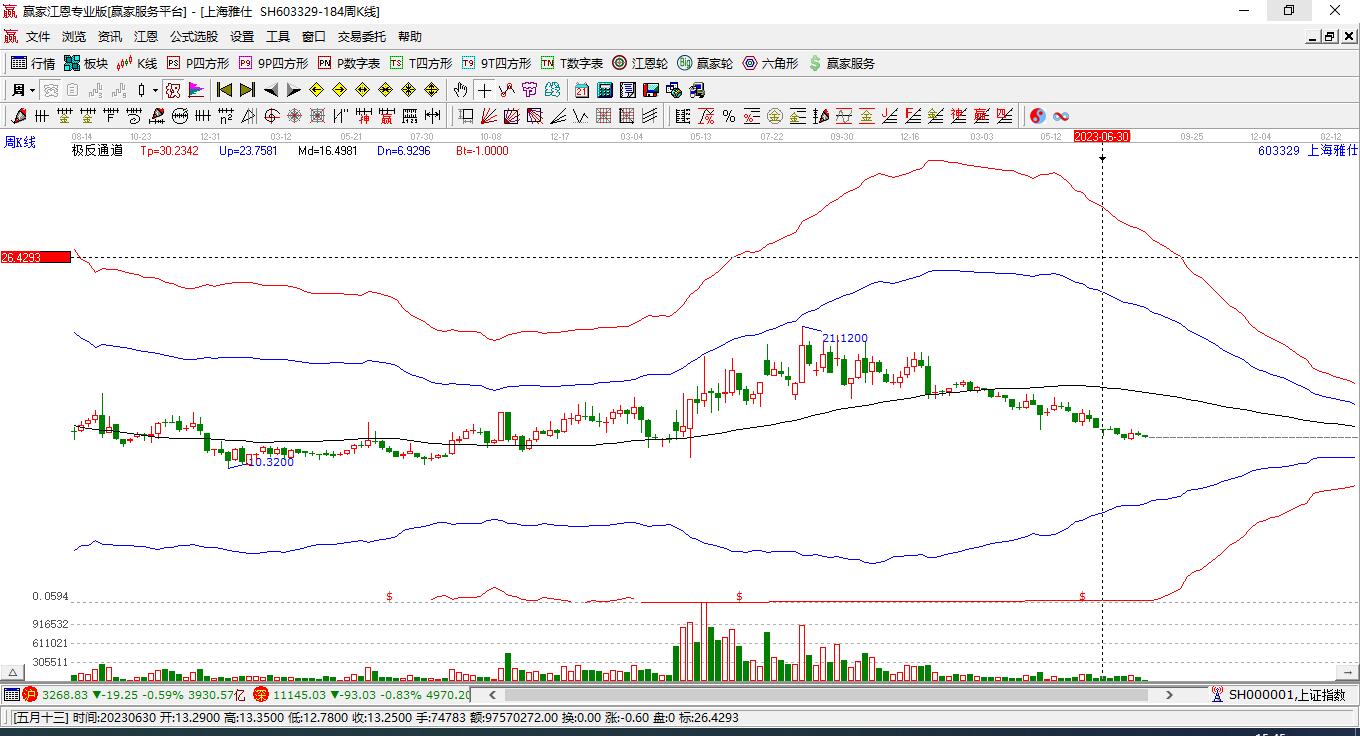Click the inner restore button in menu bar

point(1329,37)
